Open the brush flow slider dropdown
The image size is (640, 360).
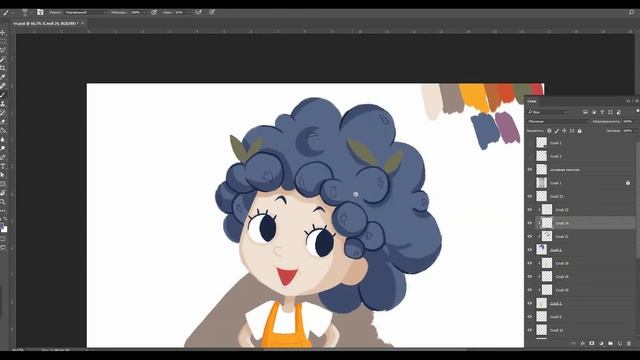point(189,13)
